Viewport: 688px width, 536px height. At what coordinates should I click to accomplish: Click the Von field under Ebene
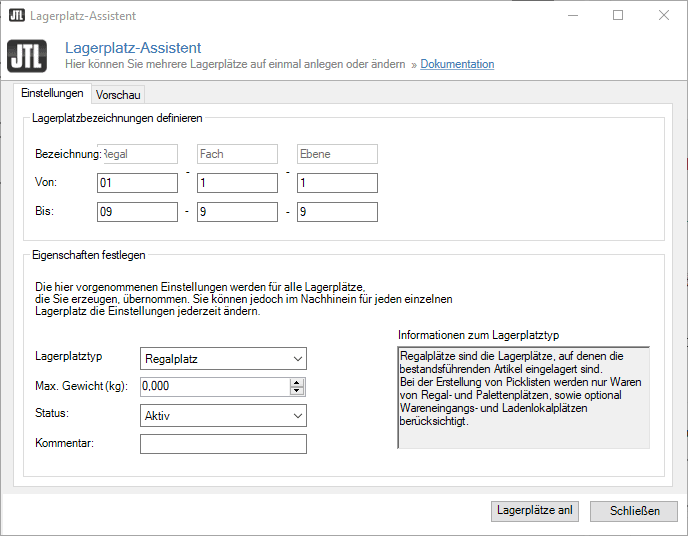point(337,183)
